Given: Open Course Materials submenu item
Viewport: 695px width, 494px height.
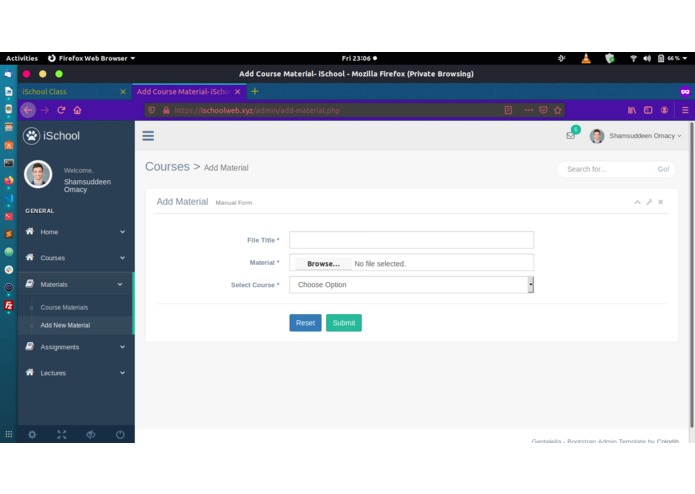Looking at the screenshot, I should coord(64,307).
